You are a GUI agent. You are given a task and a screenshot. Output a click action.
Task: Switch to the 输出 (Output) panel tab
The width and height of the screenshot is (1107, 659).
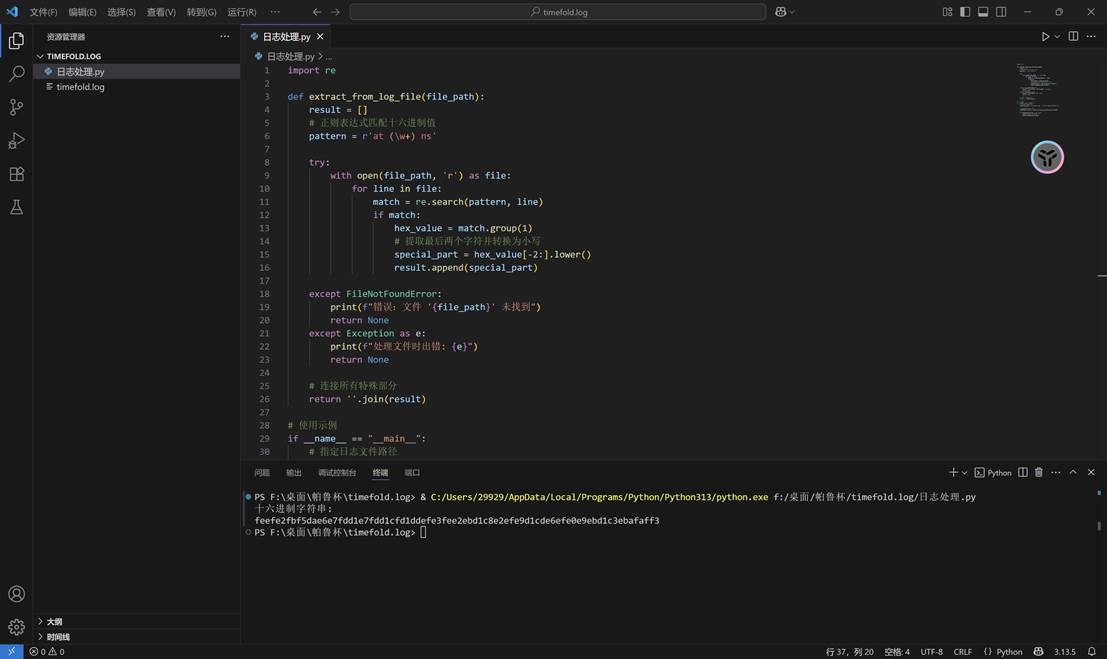[293, 472]
